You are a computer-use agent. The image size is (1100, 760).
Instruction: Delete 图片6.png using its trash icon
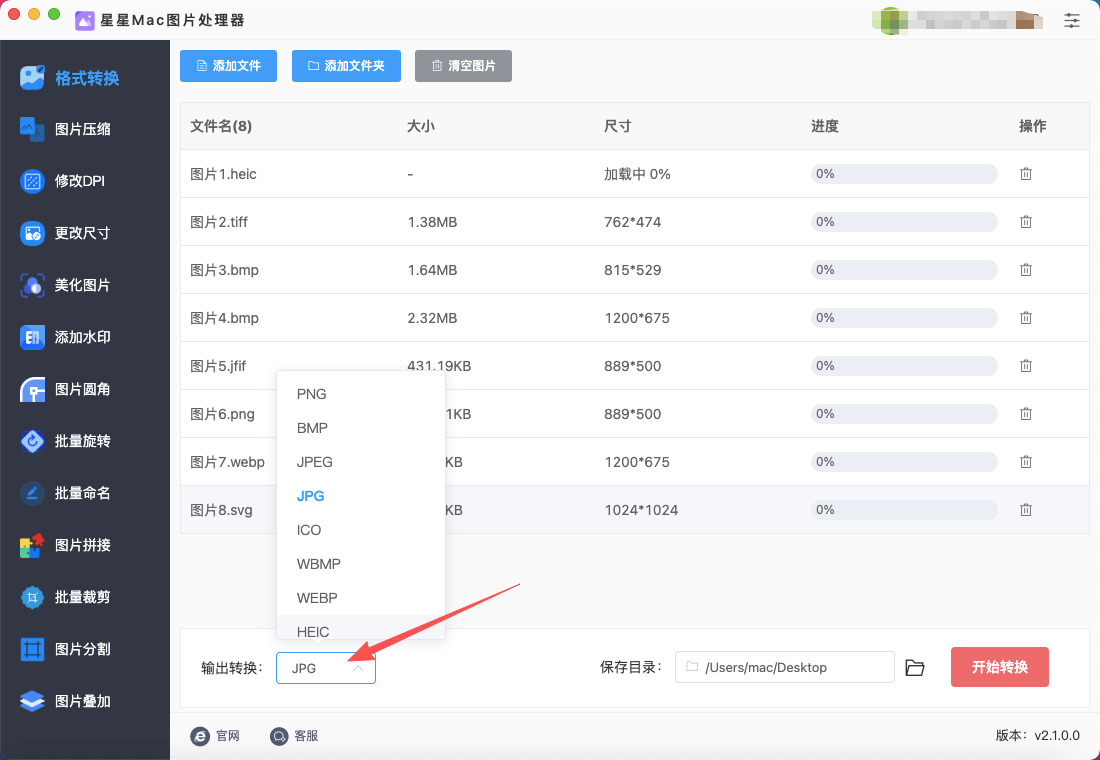1026,414
